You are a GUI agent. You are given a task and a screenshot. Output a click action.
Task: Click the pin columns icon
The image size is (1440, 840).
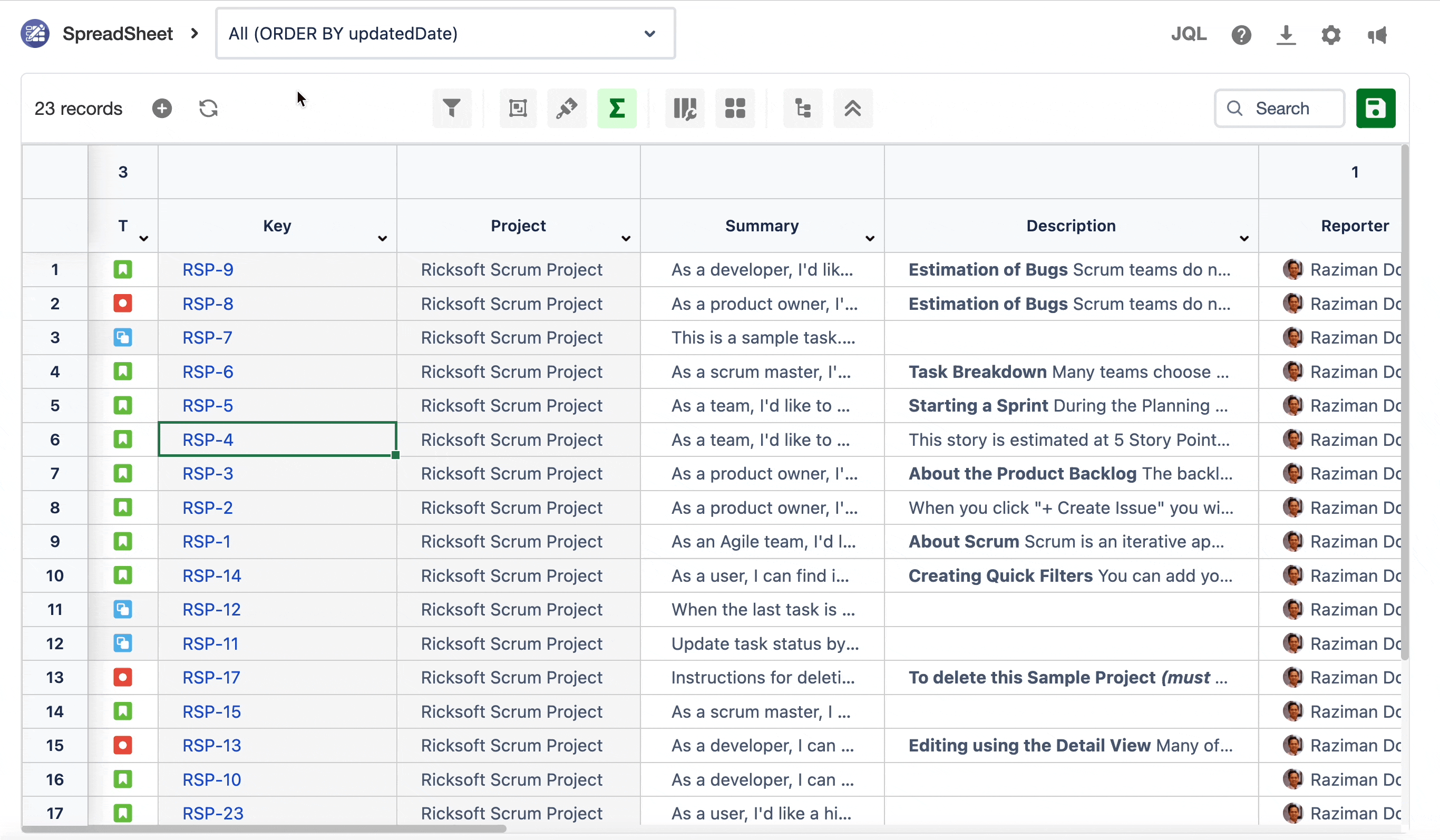click(x=566, y=108)
